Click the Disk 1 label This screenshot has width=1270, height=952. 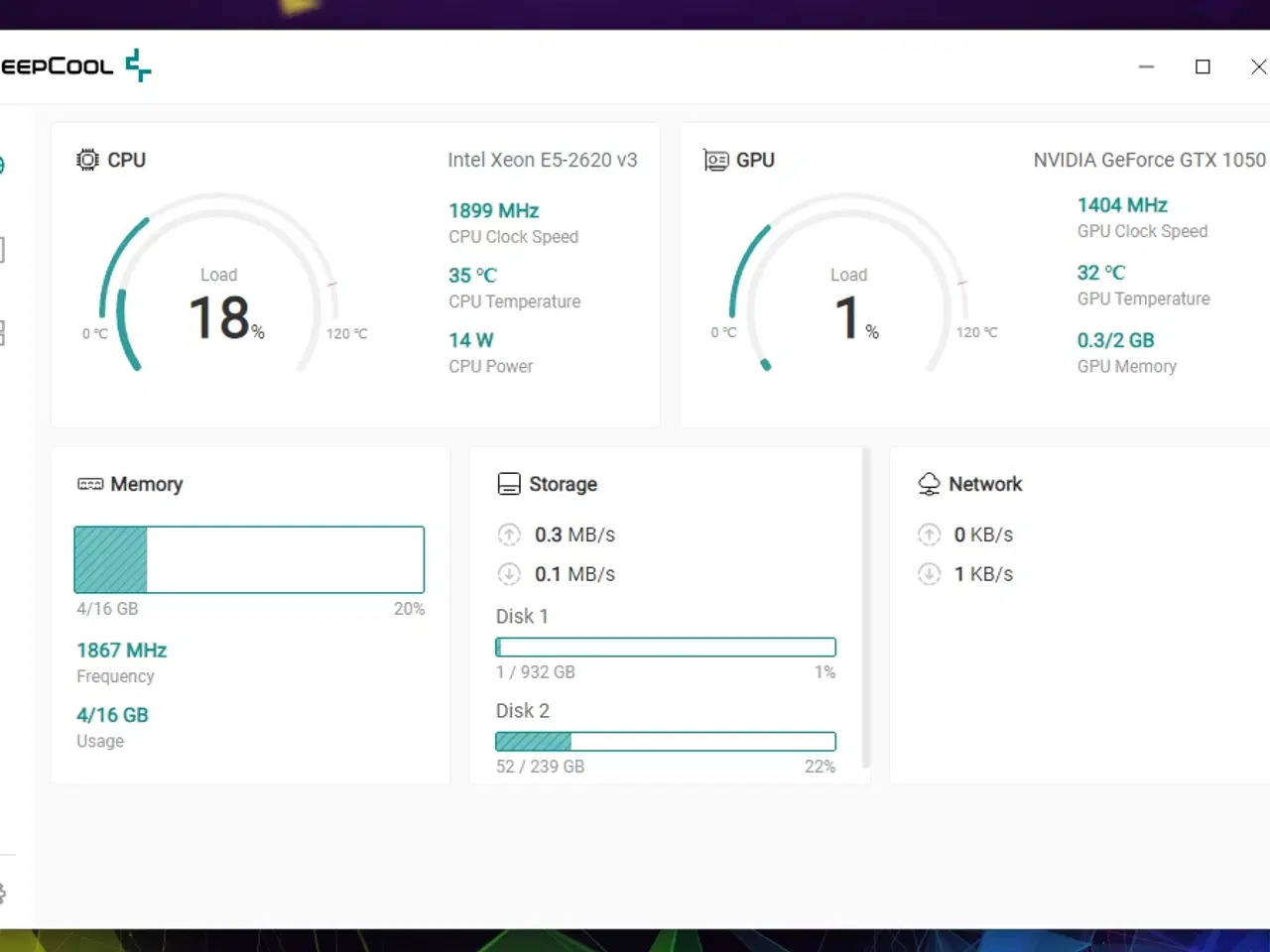pyautogui.click(x=522, y=616)
